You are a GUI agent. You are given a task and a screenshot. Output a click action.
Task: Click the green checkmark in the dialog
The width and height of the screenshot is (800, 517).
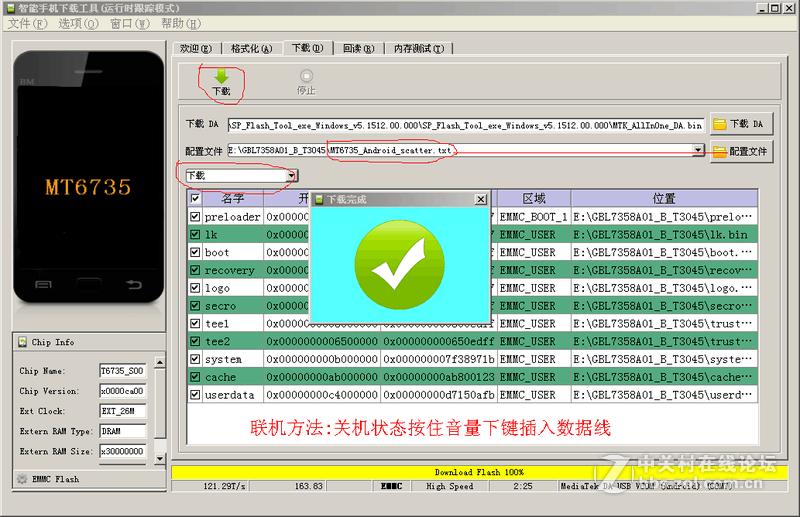pos(399,264)
